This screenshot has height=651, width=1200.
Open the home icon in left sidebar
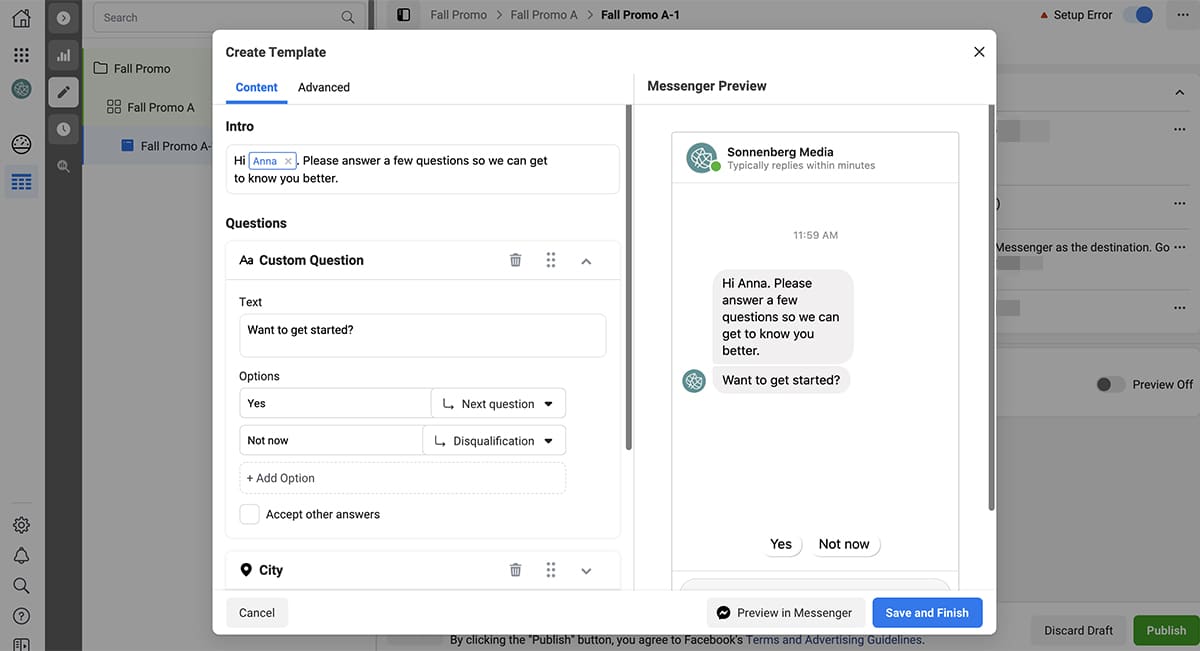(21, 18)
